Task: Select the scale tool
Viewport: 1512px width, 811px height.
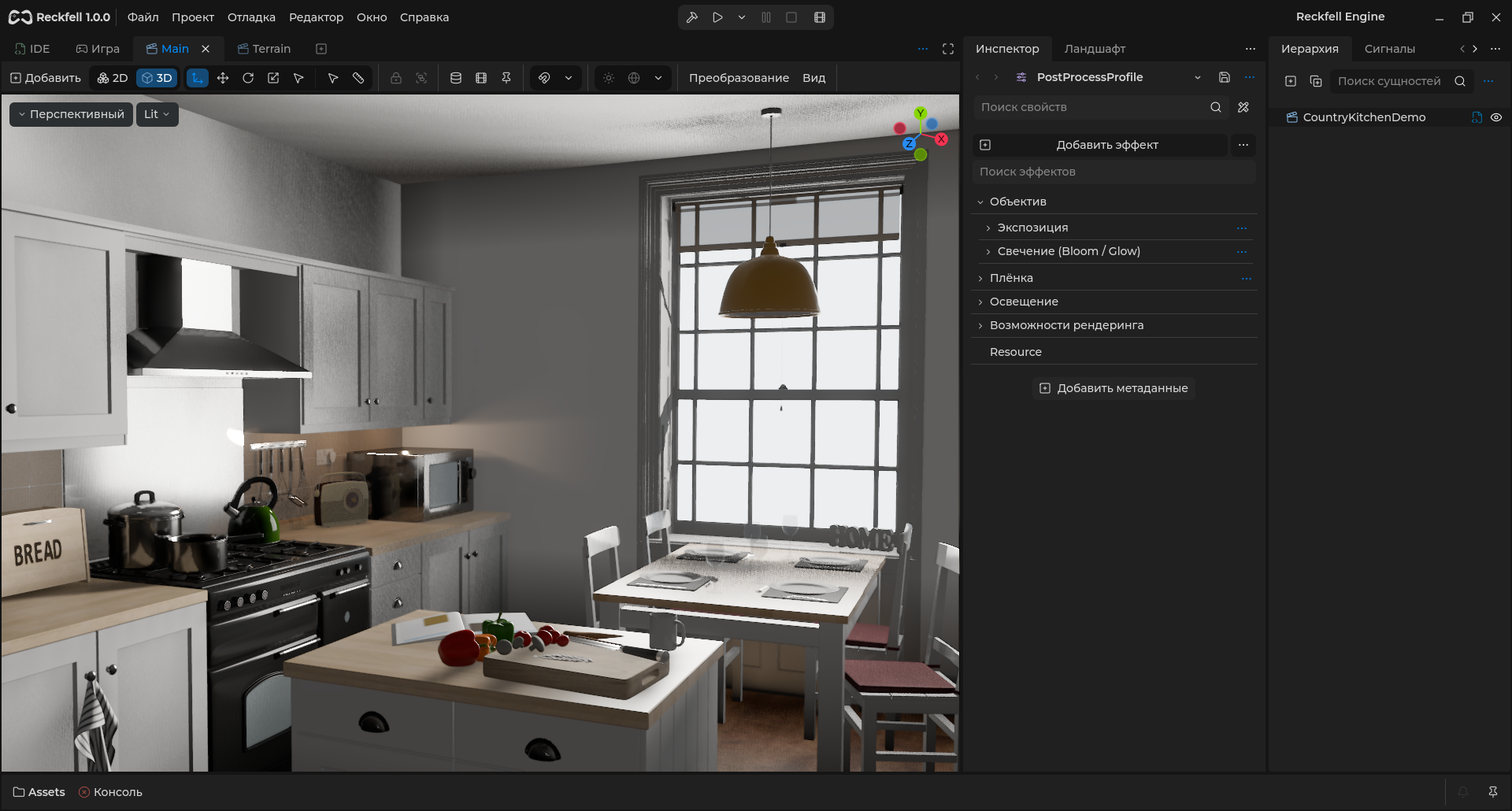Action: (273, 78)
